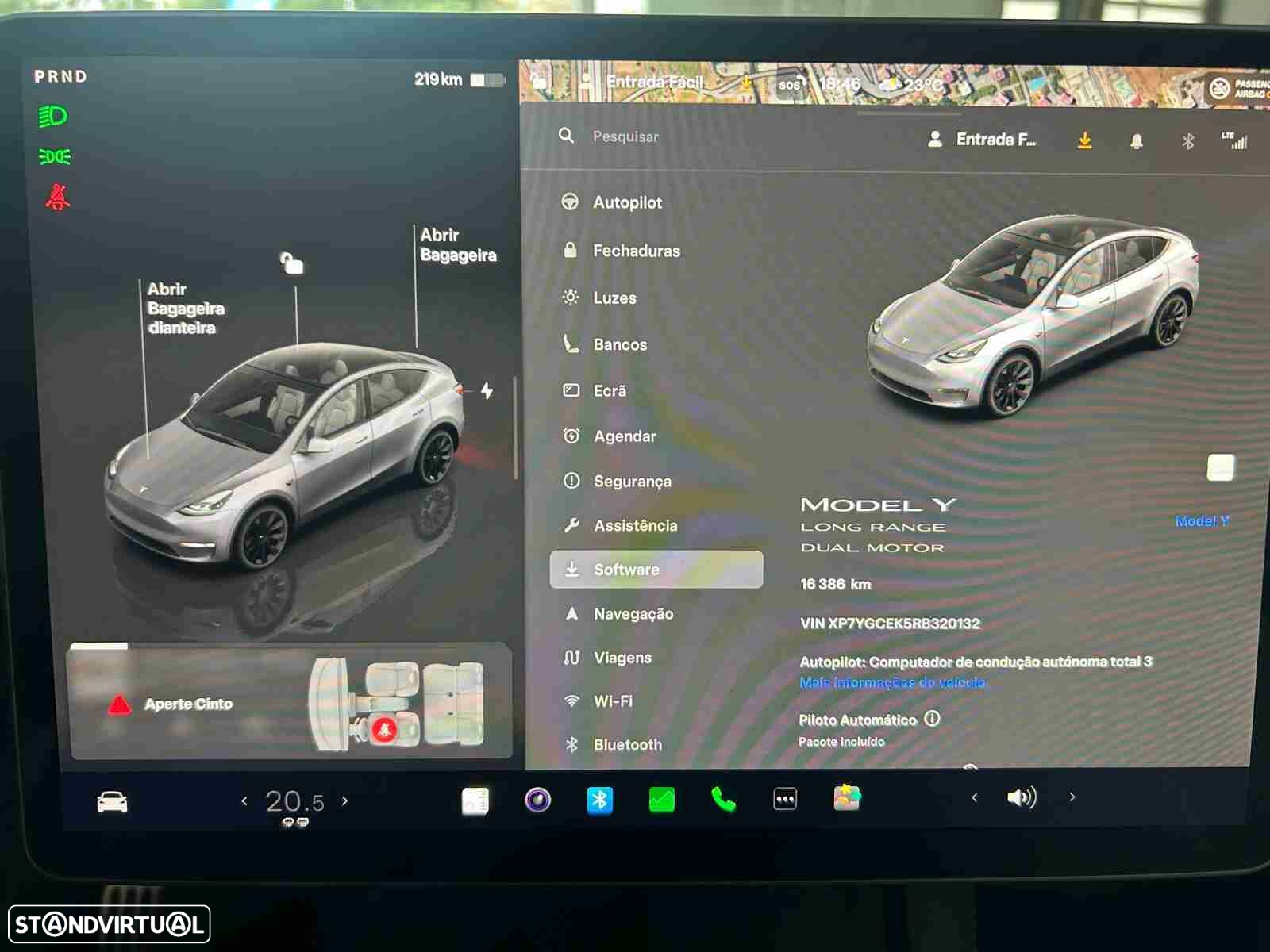Open the notes app icon in dock
Image resolution: width=1270 pixels, height=952 pixels.
click(x=475, y=801)
